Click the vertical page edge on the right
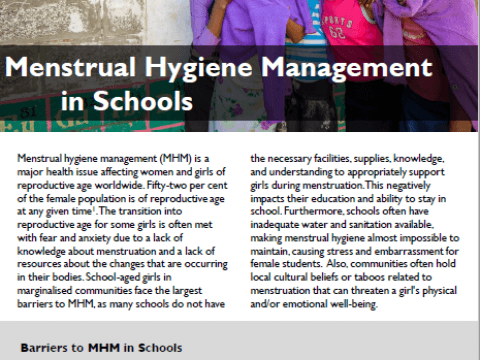Viewport: 480px width, 360px height. pyautogui.click(x=479, y=180)
